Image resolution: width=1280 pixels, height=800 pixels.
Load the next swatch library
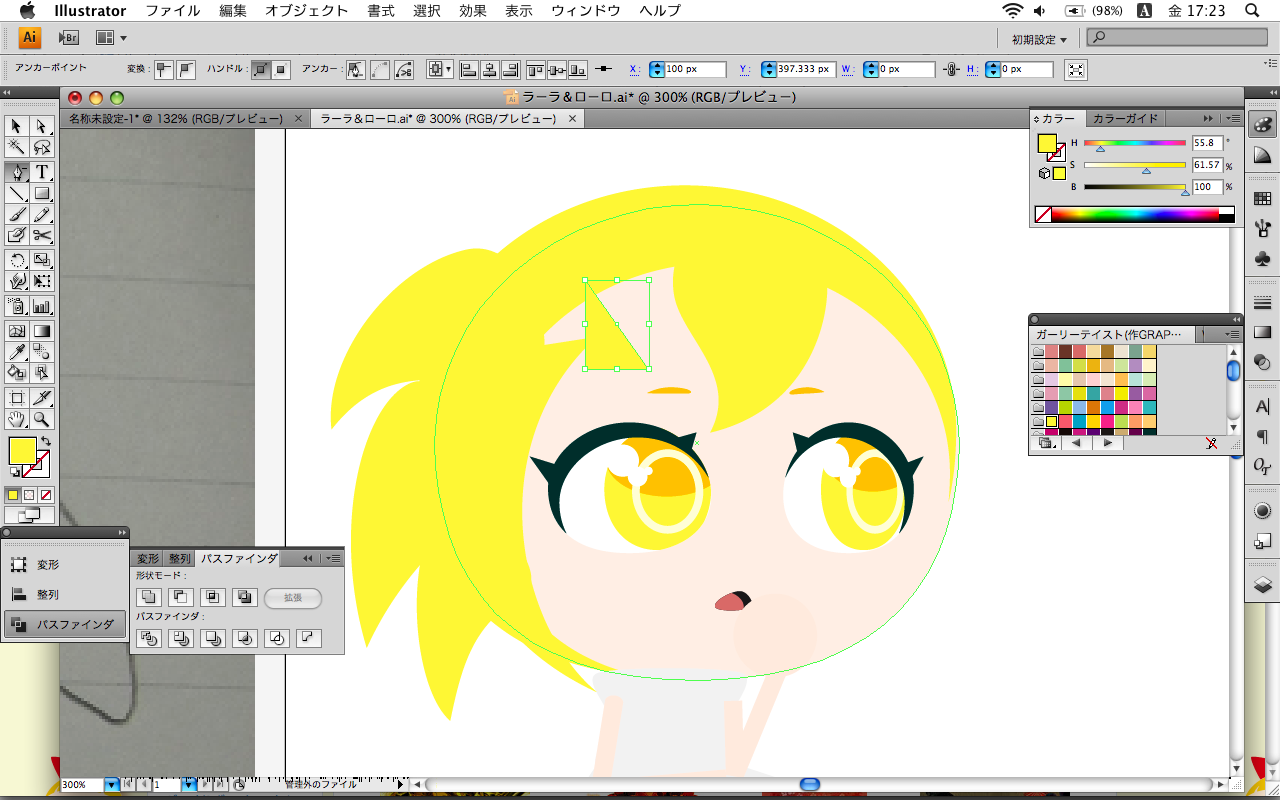tap(1108, 443)
